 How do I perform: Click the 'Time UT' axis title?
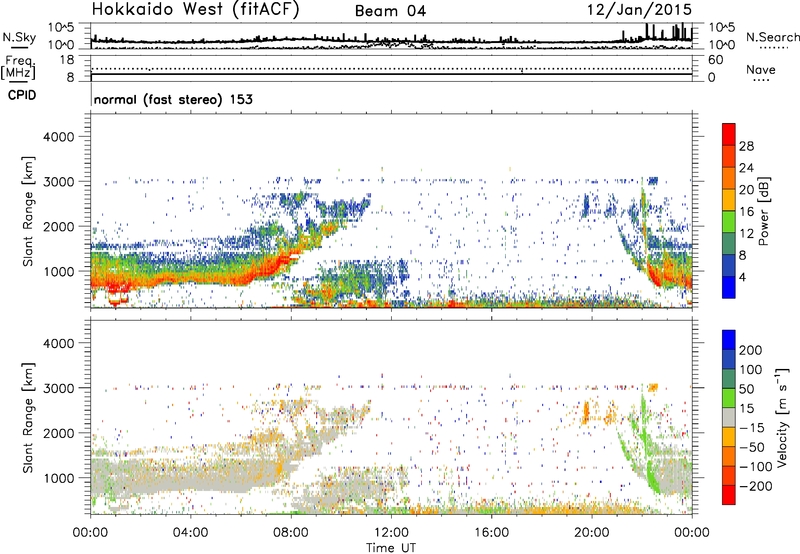(391, 548)
